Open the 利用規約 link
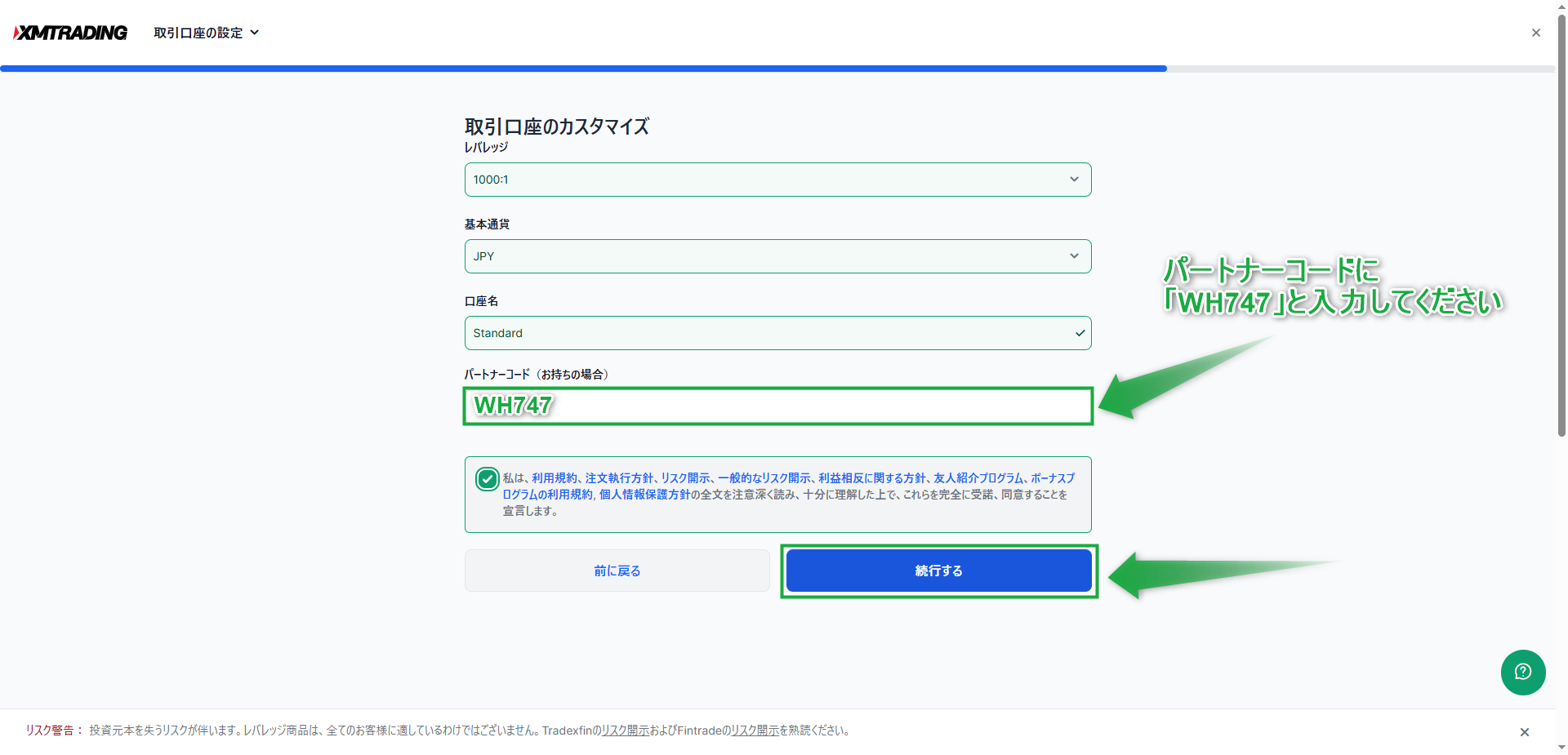1568x755 pixels. [554, 478]
